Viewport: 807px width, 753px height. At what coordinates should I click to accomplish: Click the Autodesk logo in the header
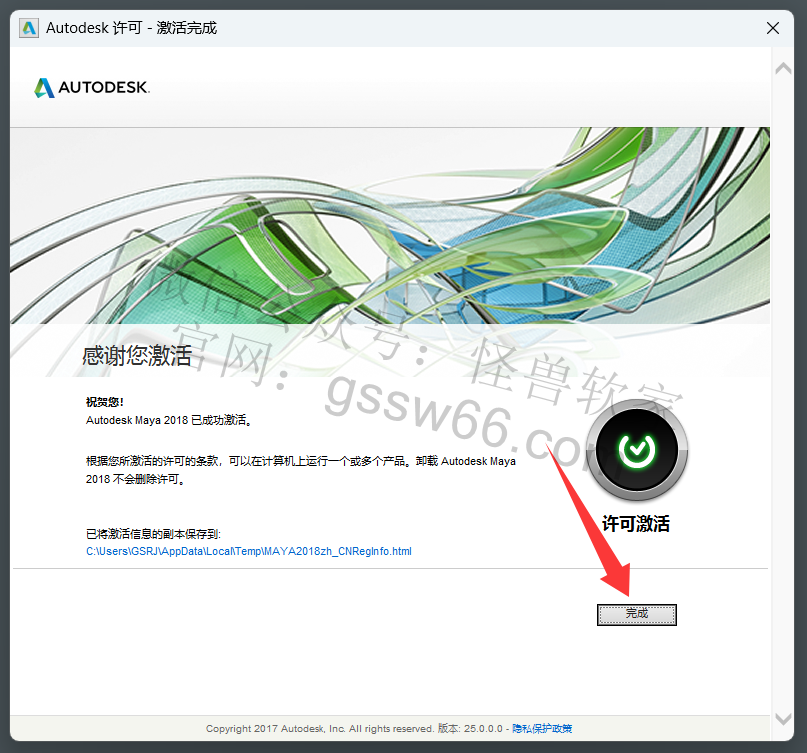point(92,87)
